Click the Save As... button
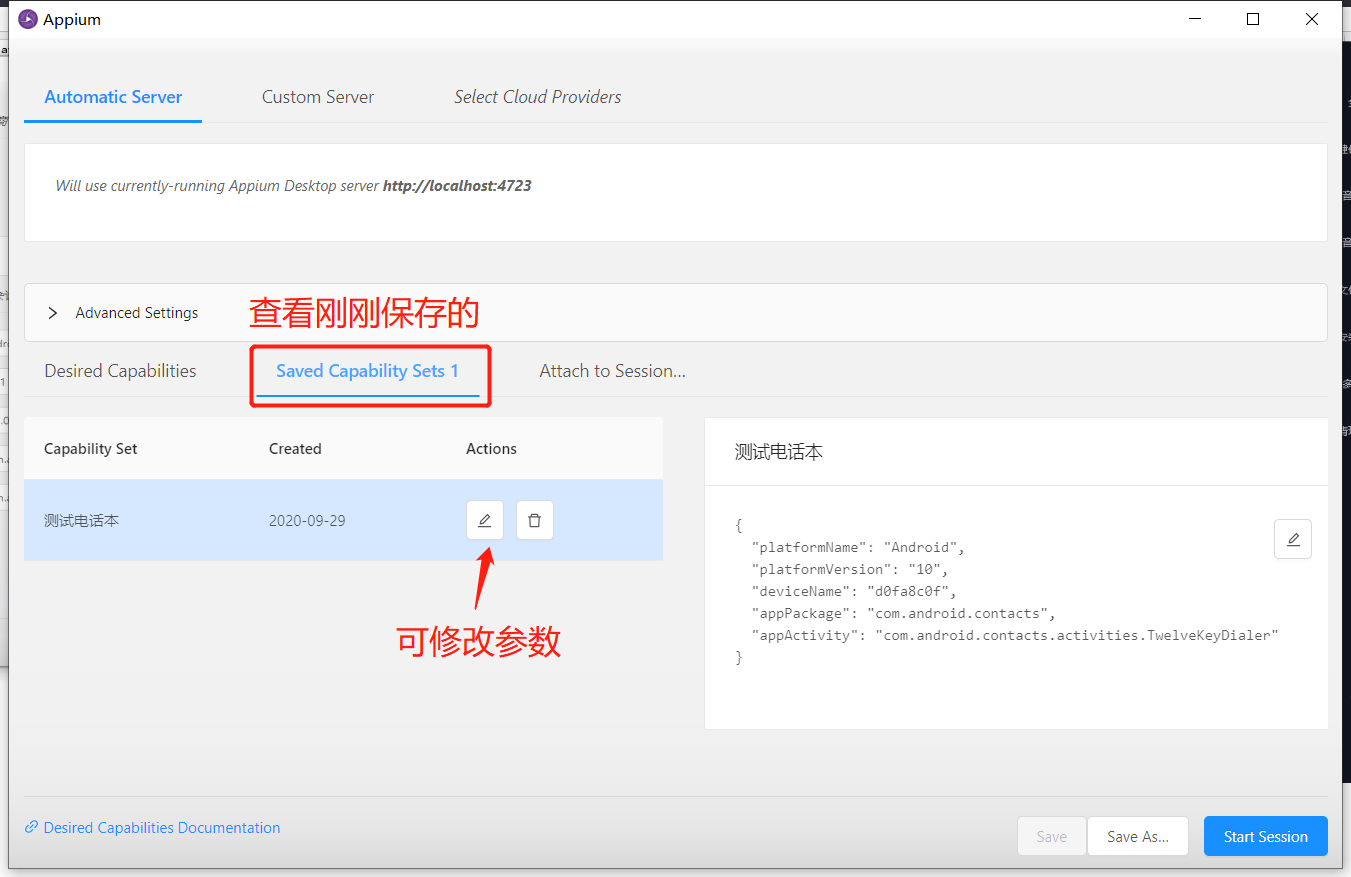Screen dimensions: 1351x877 click(x=1138, y=837)
